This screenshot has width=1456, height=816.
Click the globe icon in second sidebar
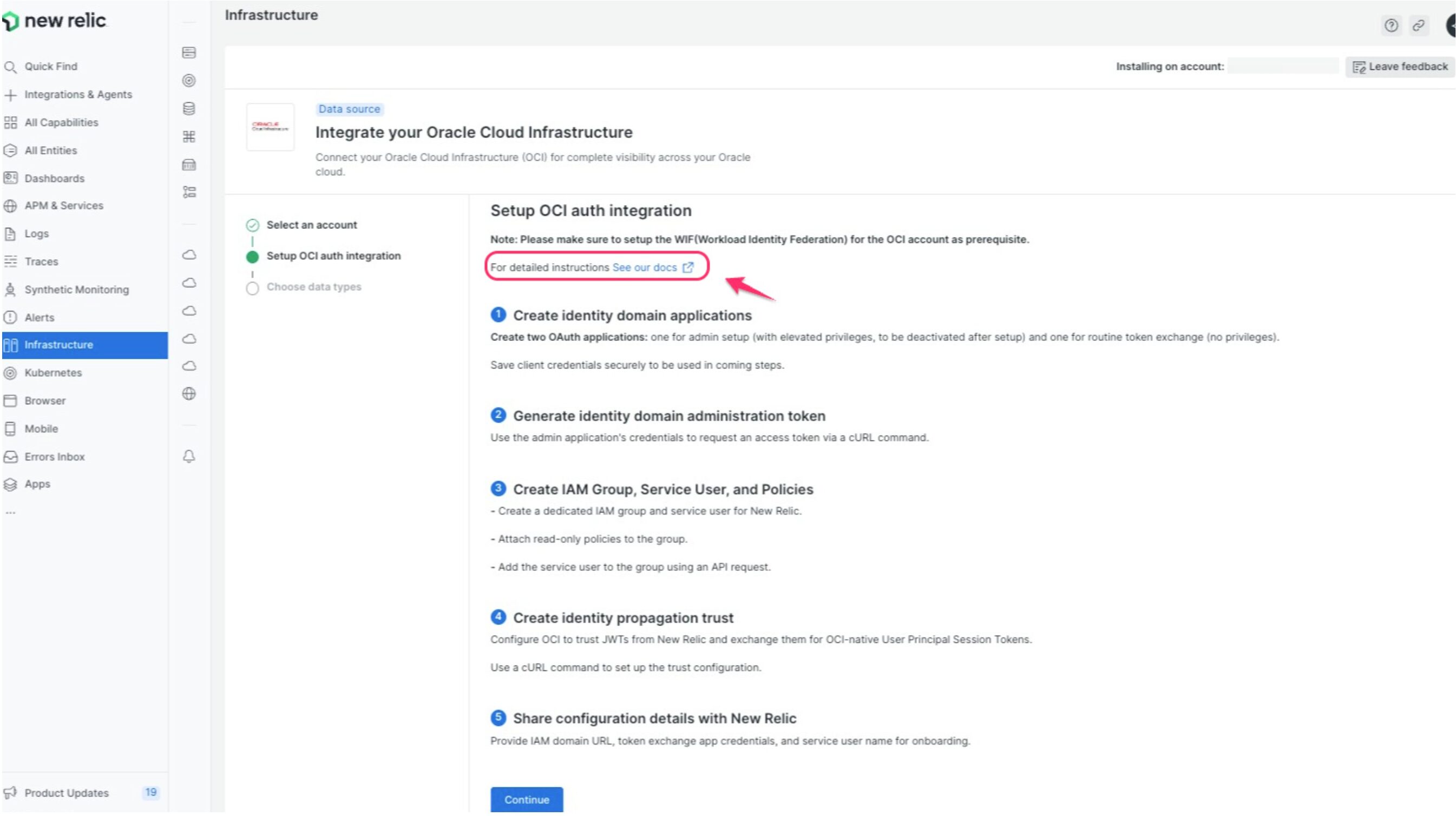(x=189, y=394)
